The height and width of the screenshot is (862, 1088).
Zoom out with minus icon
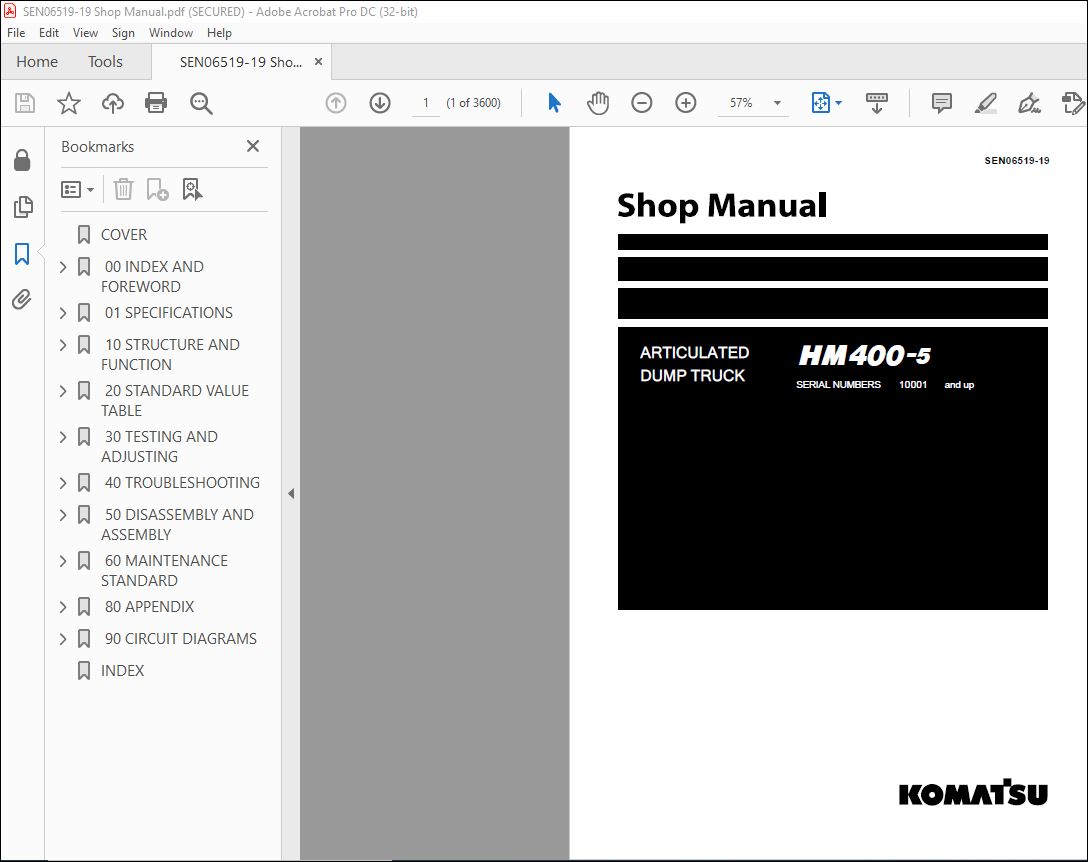[642, 103]
